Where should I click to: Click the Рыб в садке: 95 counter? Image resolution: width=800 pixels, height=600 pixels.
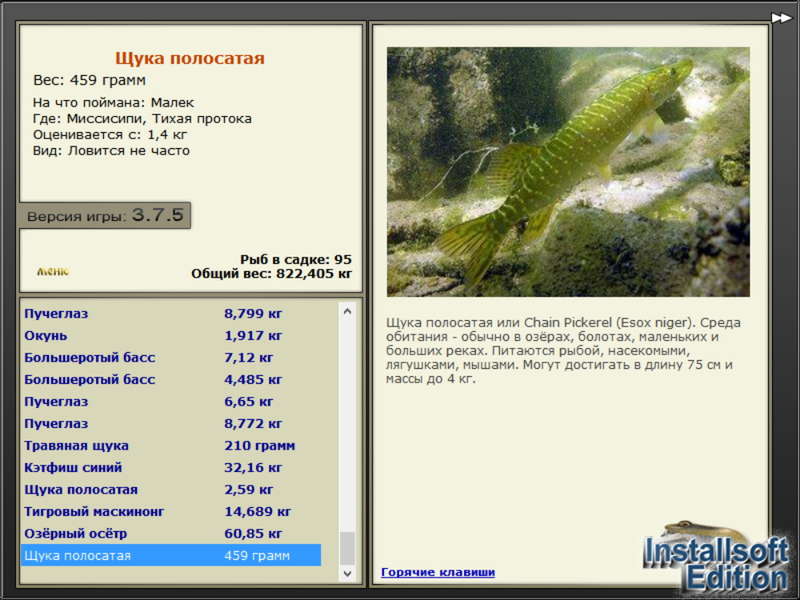pyautogui.click(x=296, y=259)
